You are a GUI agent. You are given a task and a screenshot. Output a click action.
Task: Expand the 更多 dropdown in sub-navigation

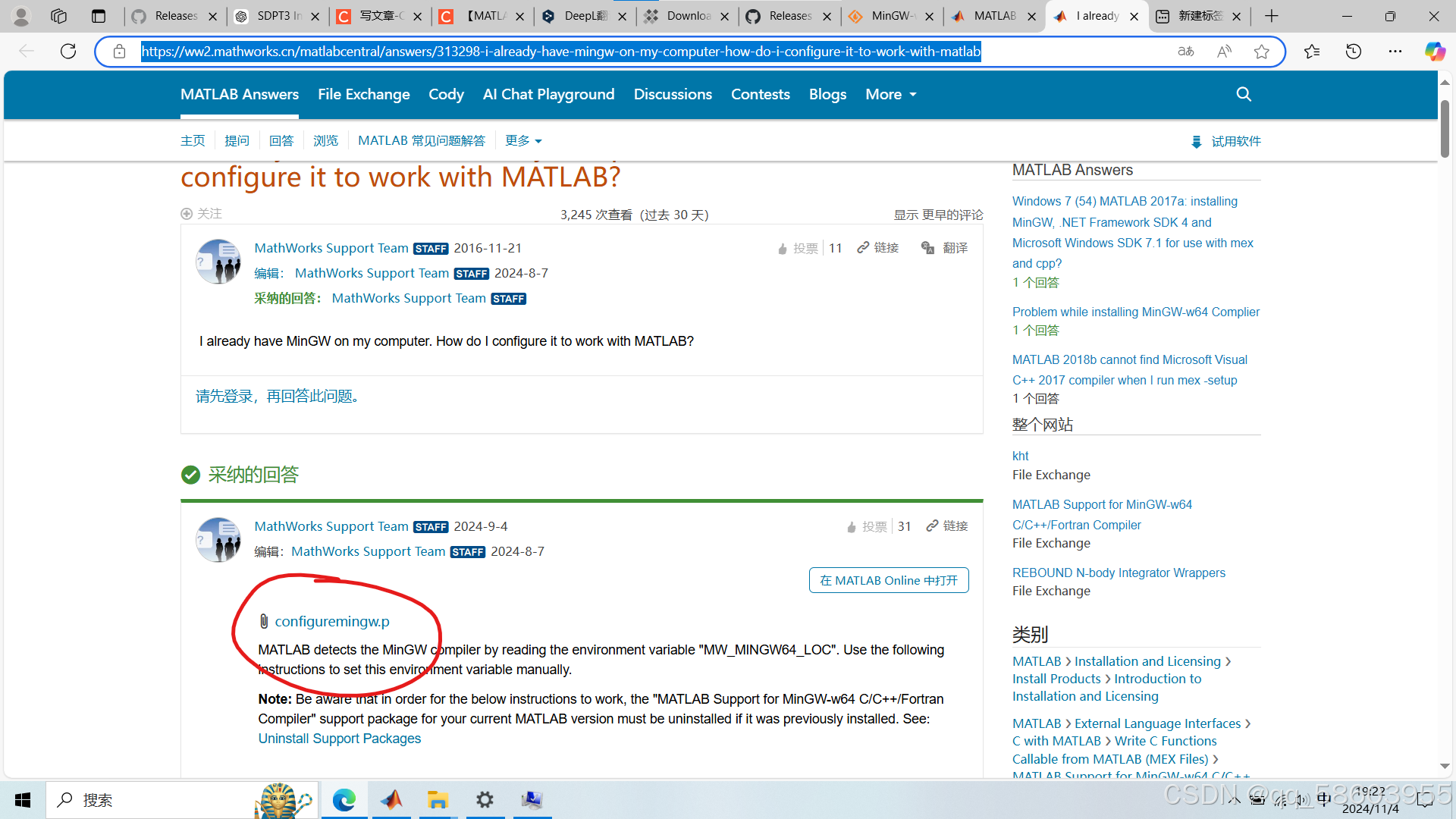point(523,141)
